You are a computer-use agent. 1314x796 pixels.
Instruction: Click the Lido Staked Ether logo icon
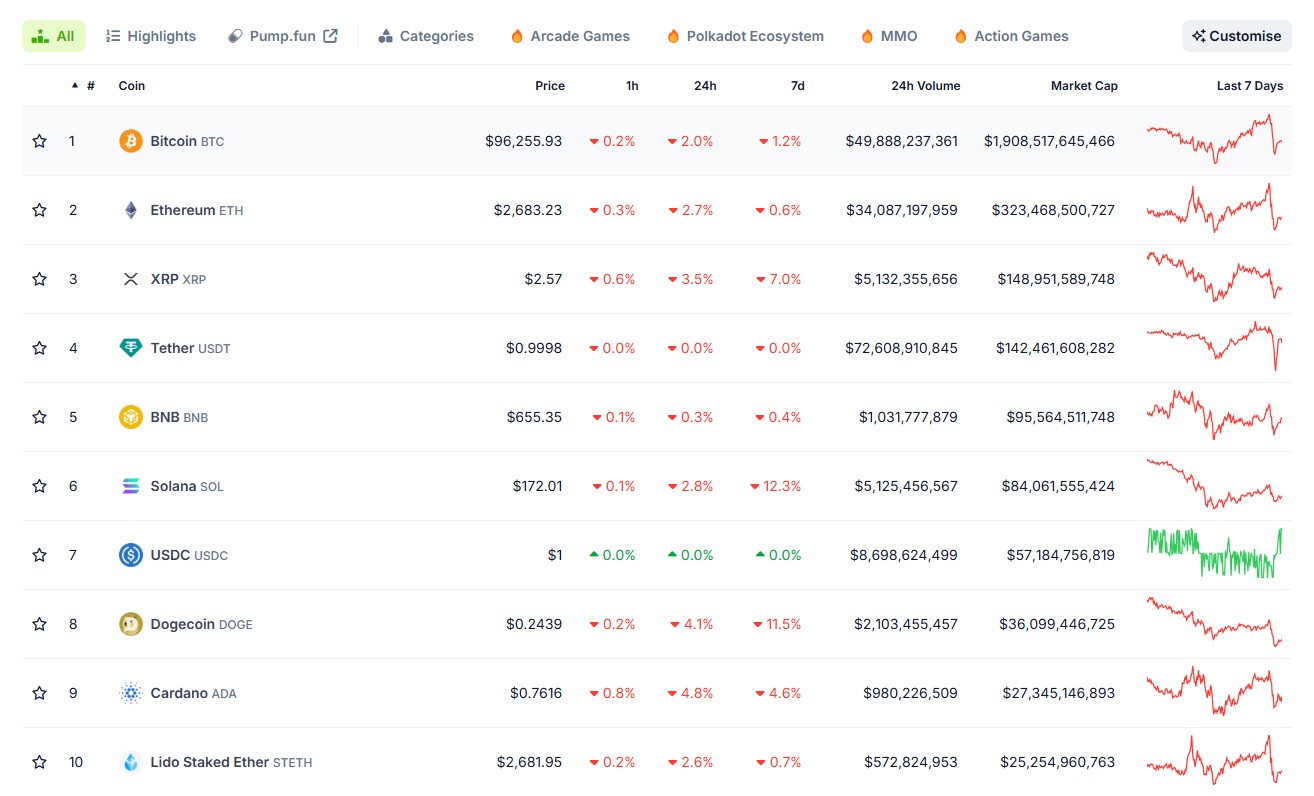click(131, 762)
